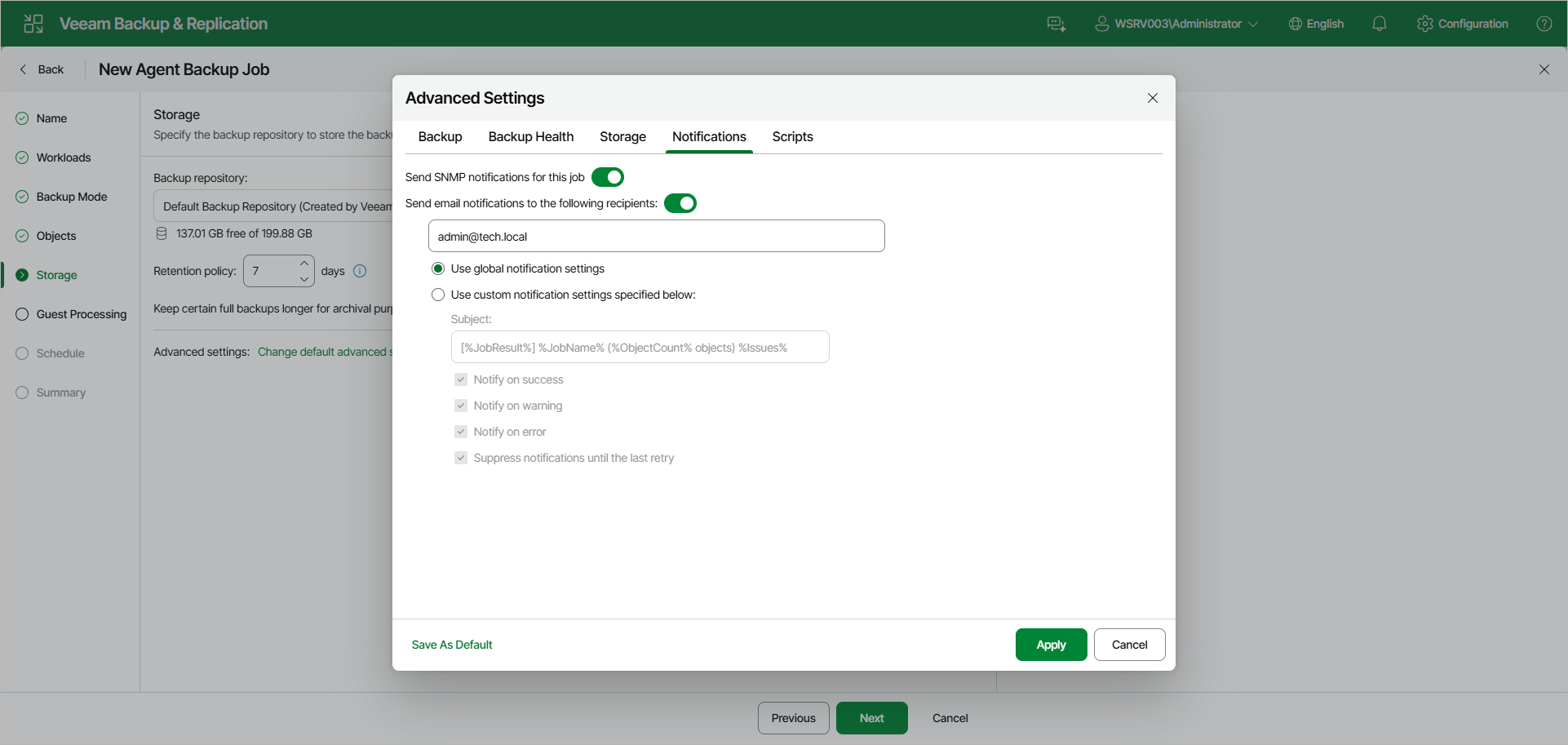Toggle SNMP notifications for this job

tap(608, 177)
